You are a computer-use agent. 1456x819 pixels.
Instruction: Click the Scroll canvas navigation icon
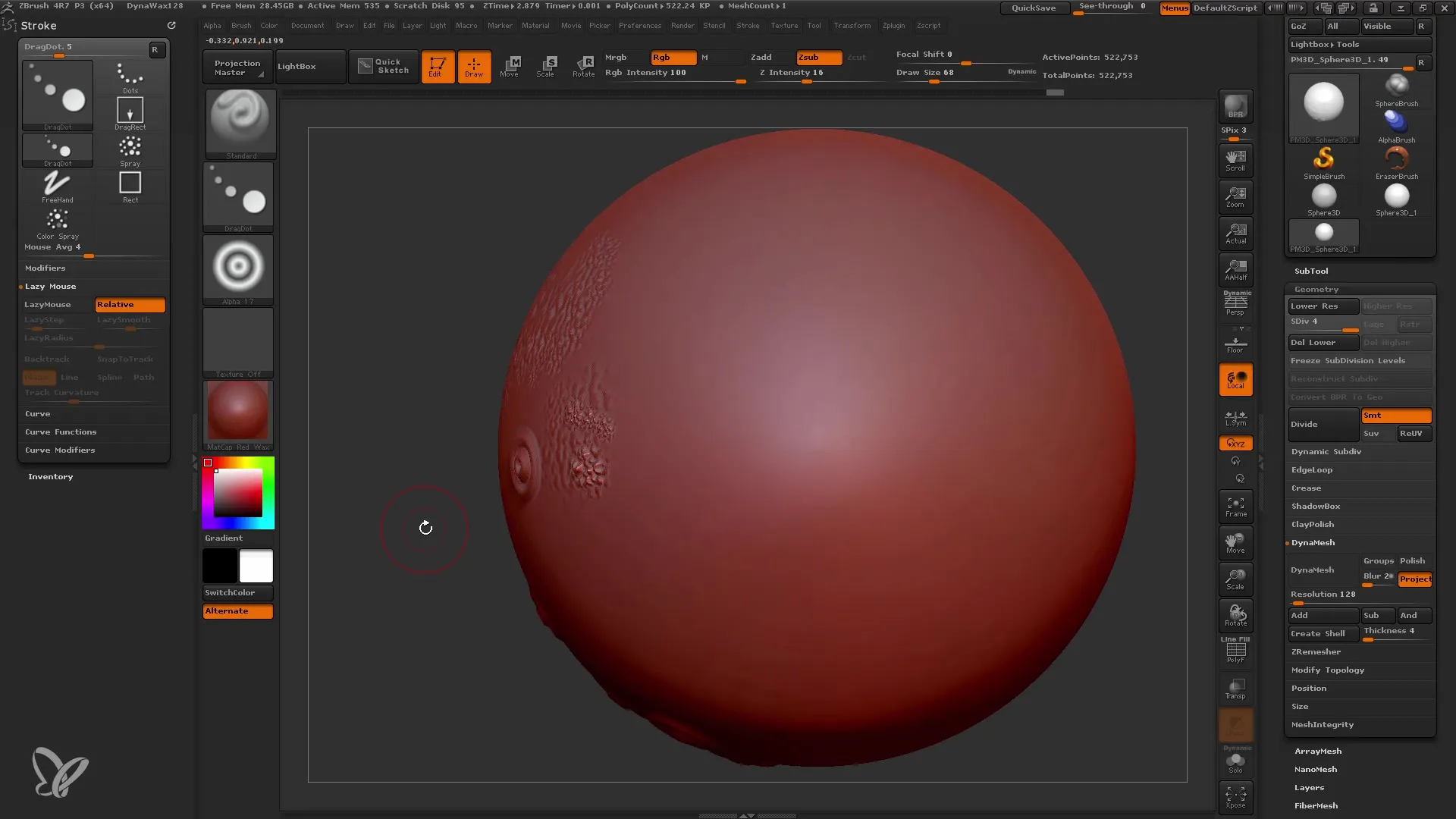tap(1235, 160)
